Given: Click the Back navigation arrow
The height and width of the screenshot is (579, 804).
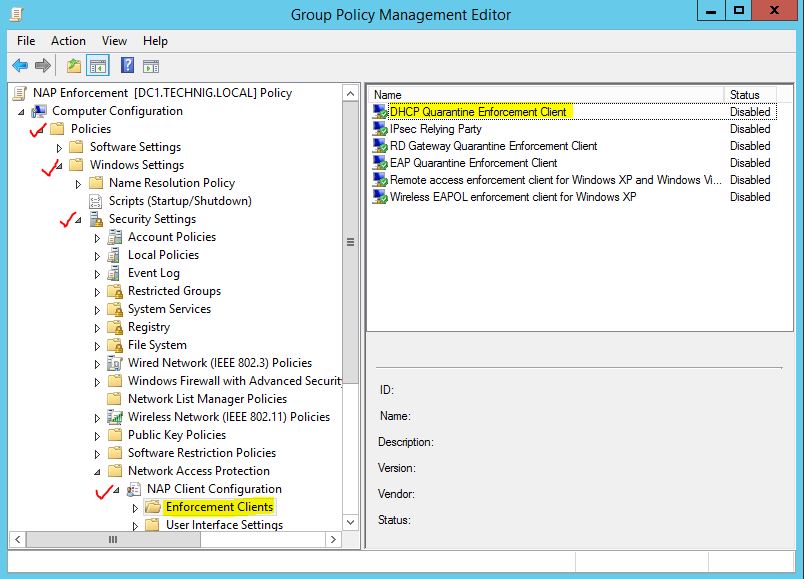Looking at the screenshot, I should (x=22, y=65).
